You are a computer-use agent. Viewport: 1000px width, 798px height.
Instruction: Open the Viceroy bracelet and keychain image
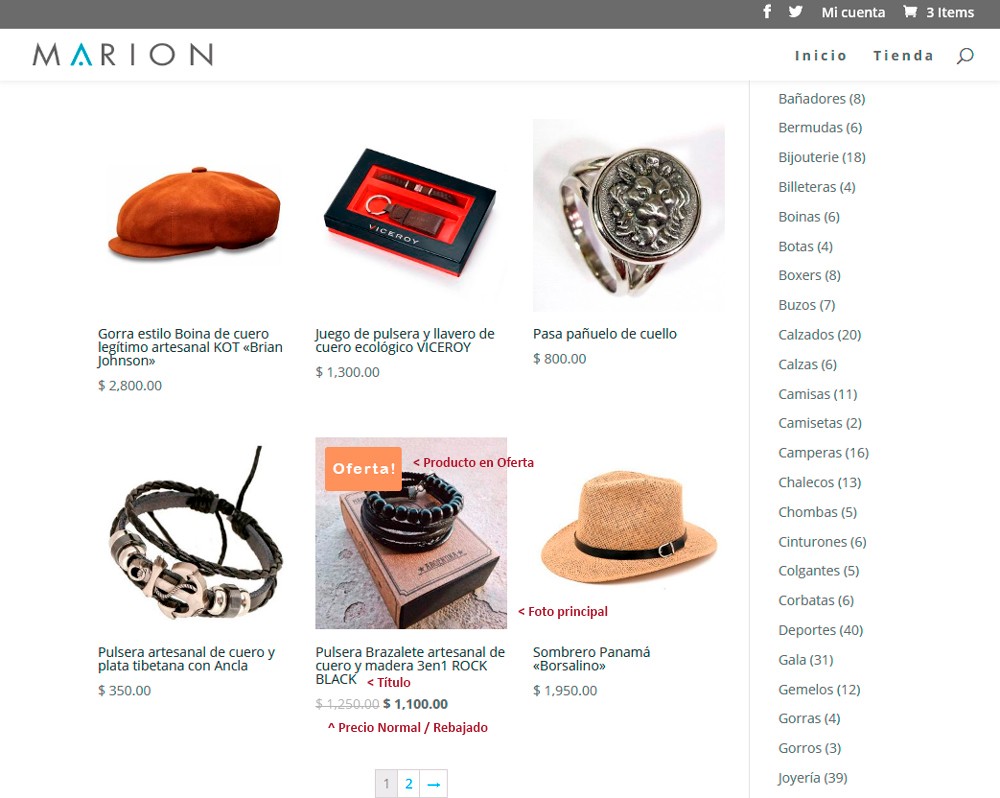[x=411, y=215]
